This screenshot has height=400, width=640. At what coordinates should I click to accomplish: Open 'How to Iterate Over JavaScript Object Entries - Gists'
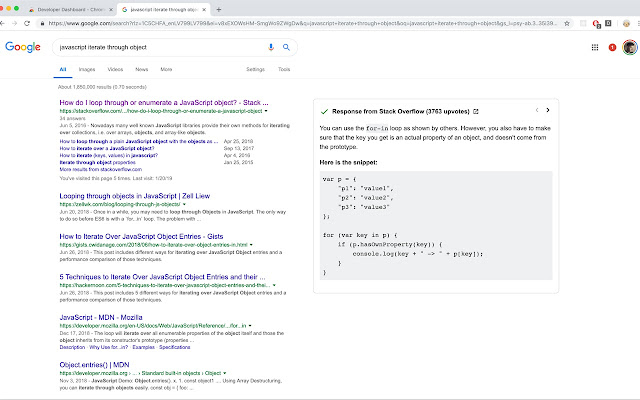[141, 236]
